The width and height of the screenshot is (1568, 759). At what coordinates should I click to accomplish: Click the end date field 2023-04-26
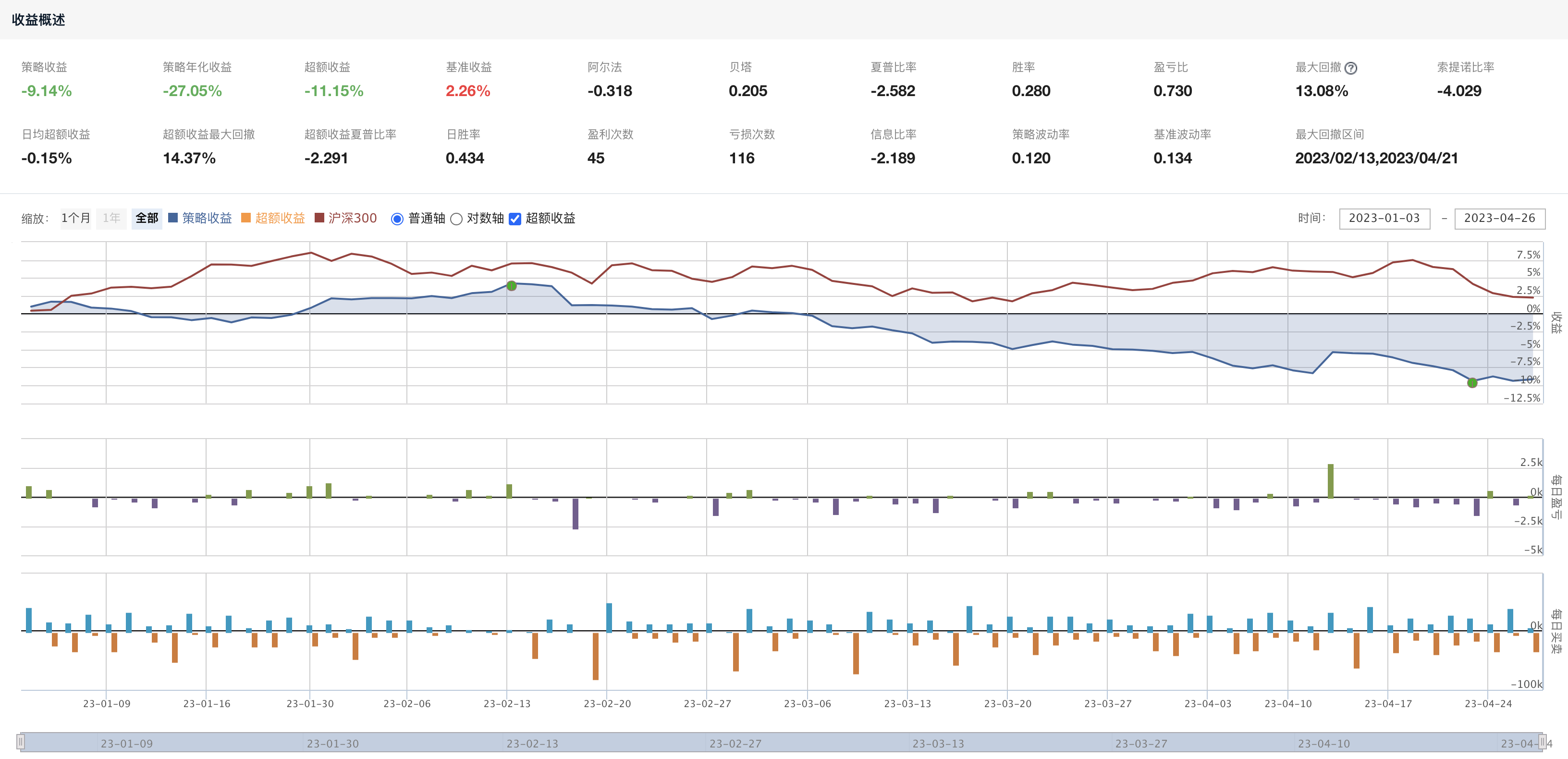point(1499,218)
